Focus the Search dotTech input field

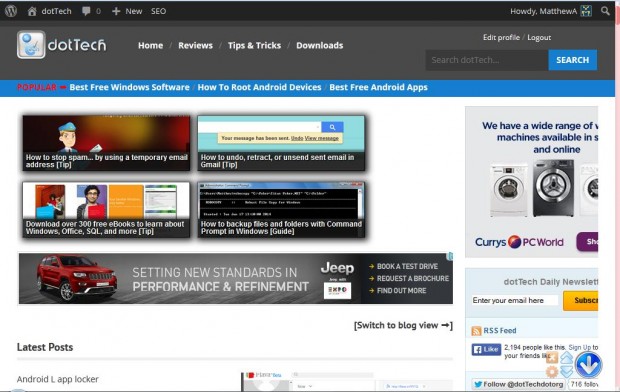tap(487, 60)
